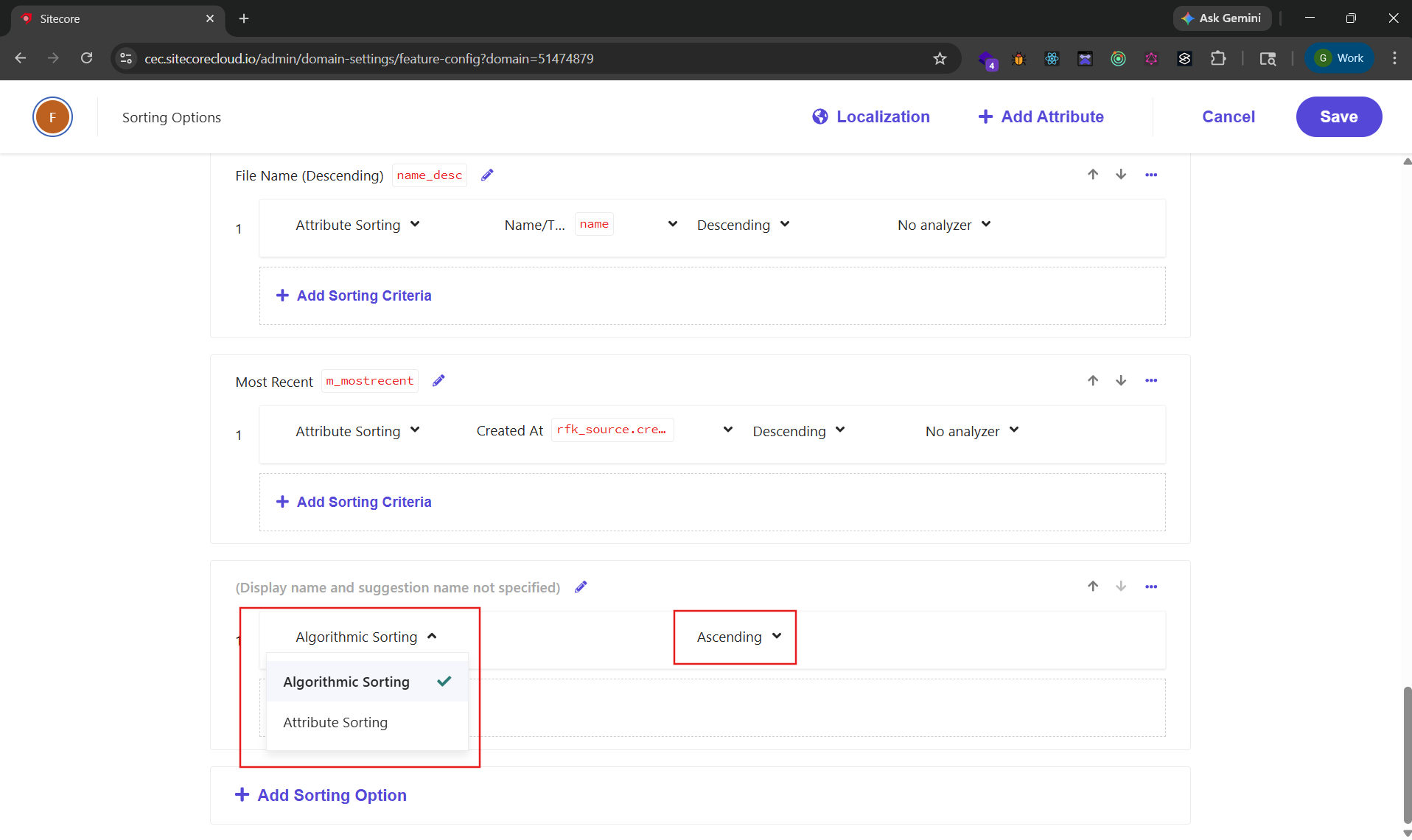Viewport: 1412px width, 840px height.
Task: Click the browser address bar URL
Action: 368,59
